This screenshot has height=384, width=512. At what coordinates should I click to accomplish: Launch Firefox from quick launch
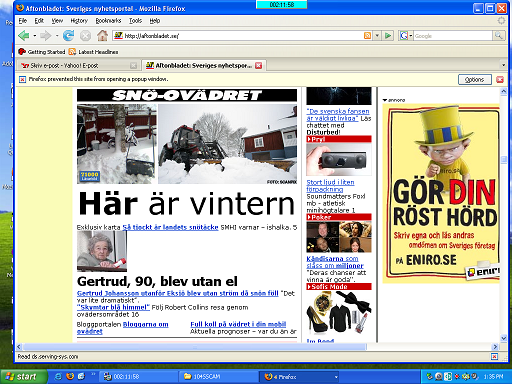tap(70, 376)
